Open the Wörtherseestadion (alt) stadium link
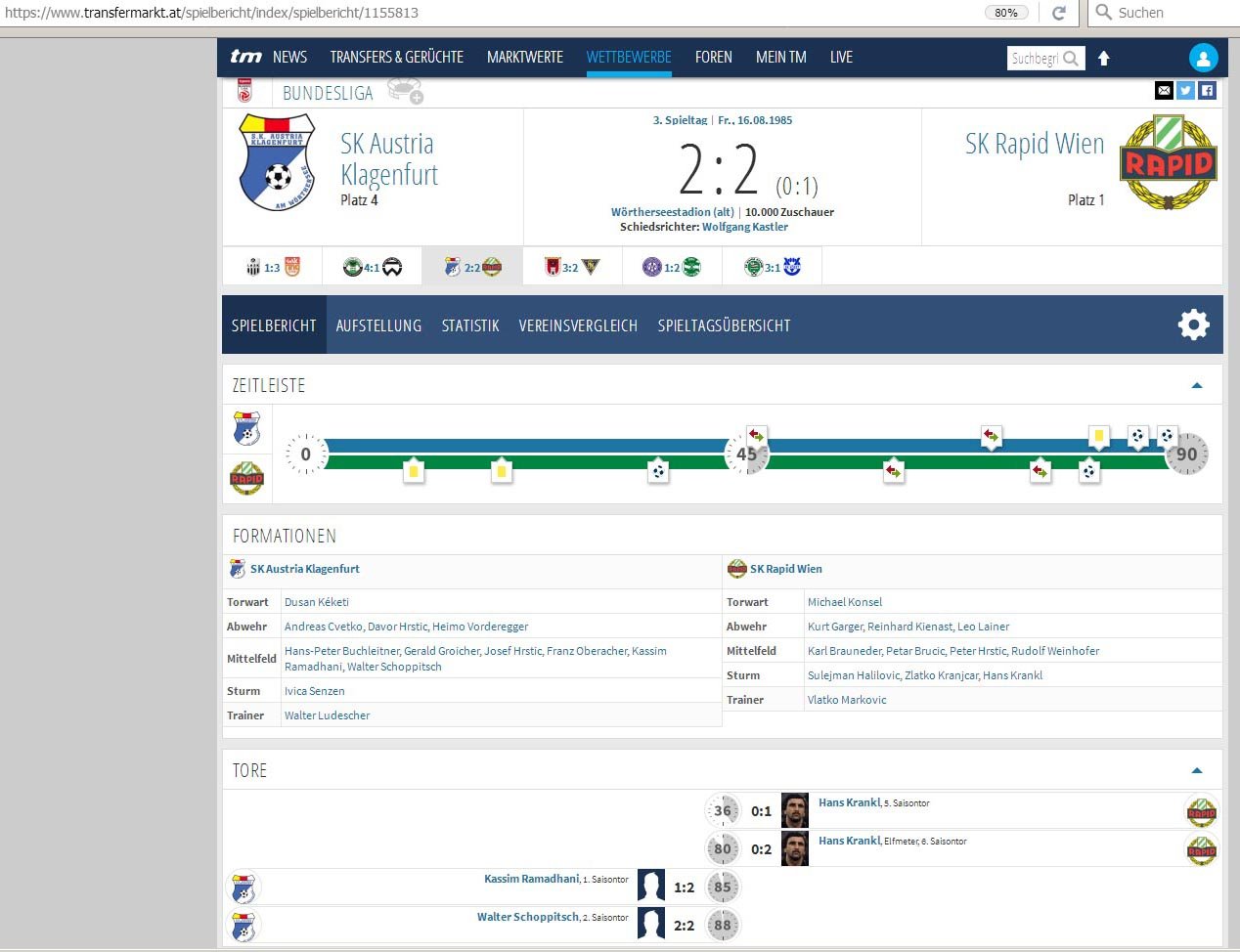The height and width of the screenshot is (952, 1240). click(x=673, y=212)
